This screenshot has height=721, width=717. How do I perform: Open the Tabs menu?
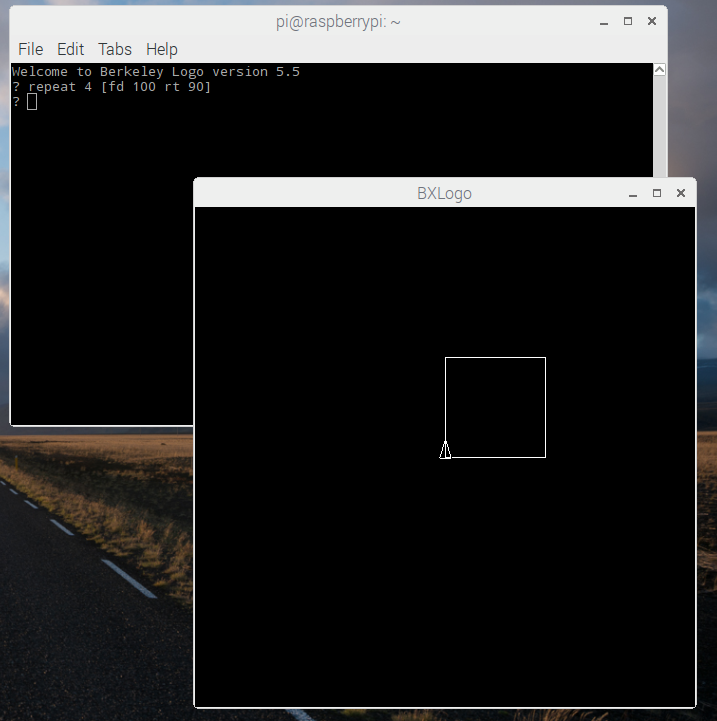115,49
